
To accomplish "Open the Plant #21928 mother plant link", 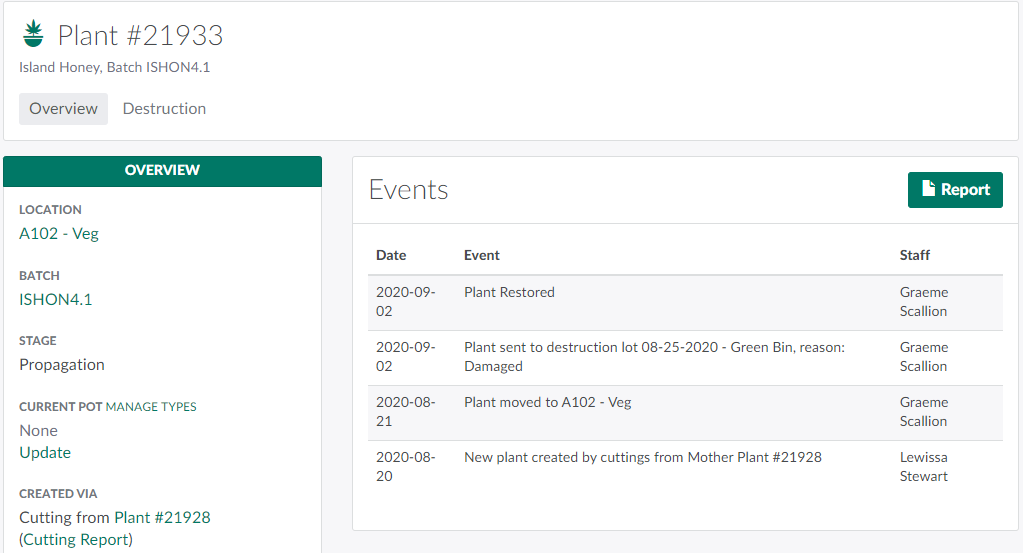I will (162, 517).
